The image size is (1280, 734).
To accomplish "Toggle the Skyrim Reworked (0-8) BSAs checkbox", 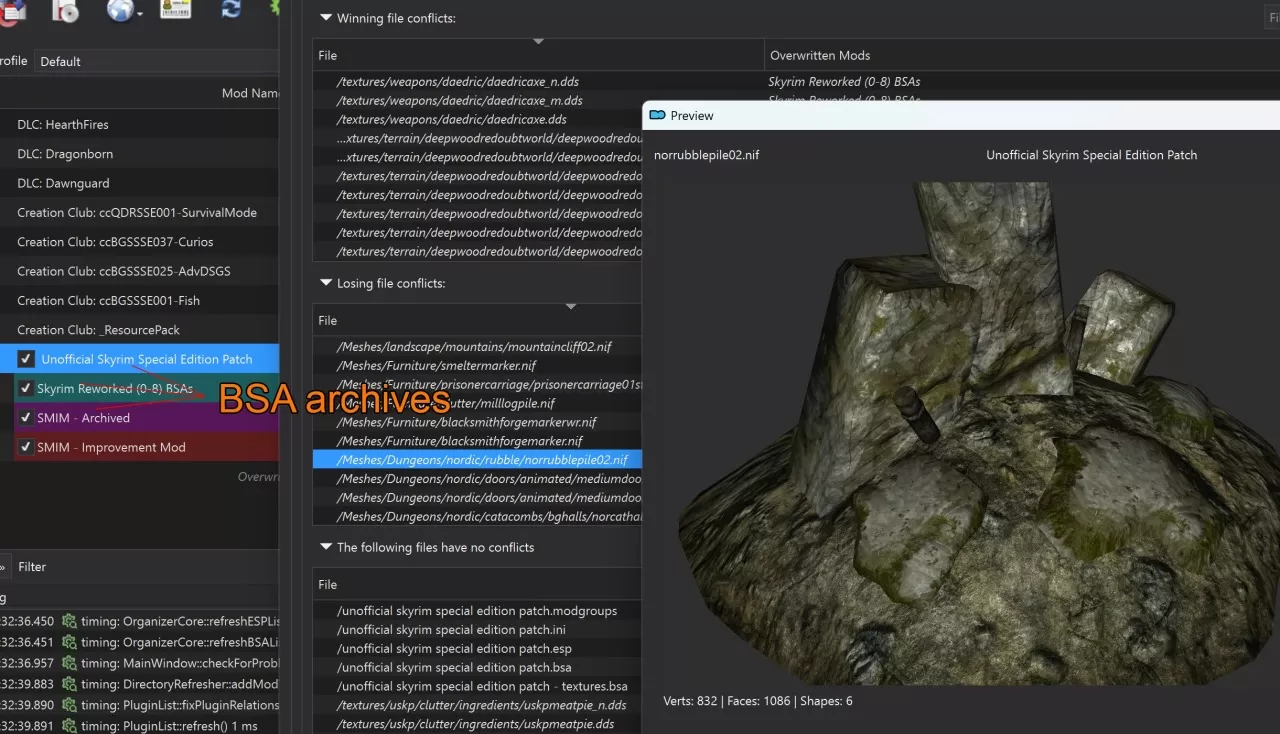I will click(x=26, y=388).
